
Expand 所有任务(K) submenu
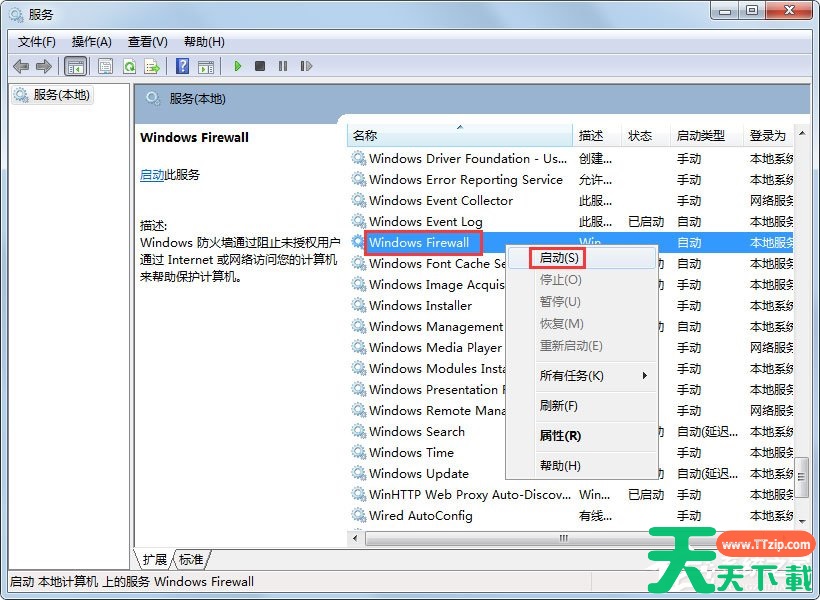click(582, 376)
